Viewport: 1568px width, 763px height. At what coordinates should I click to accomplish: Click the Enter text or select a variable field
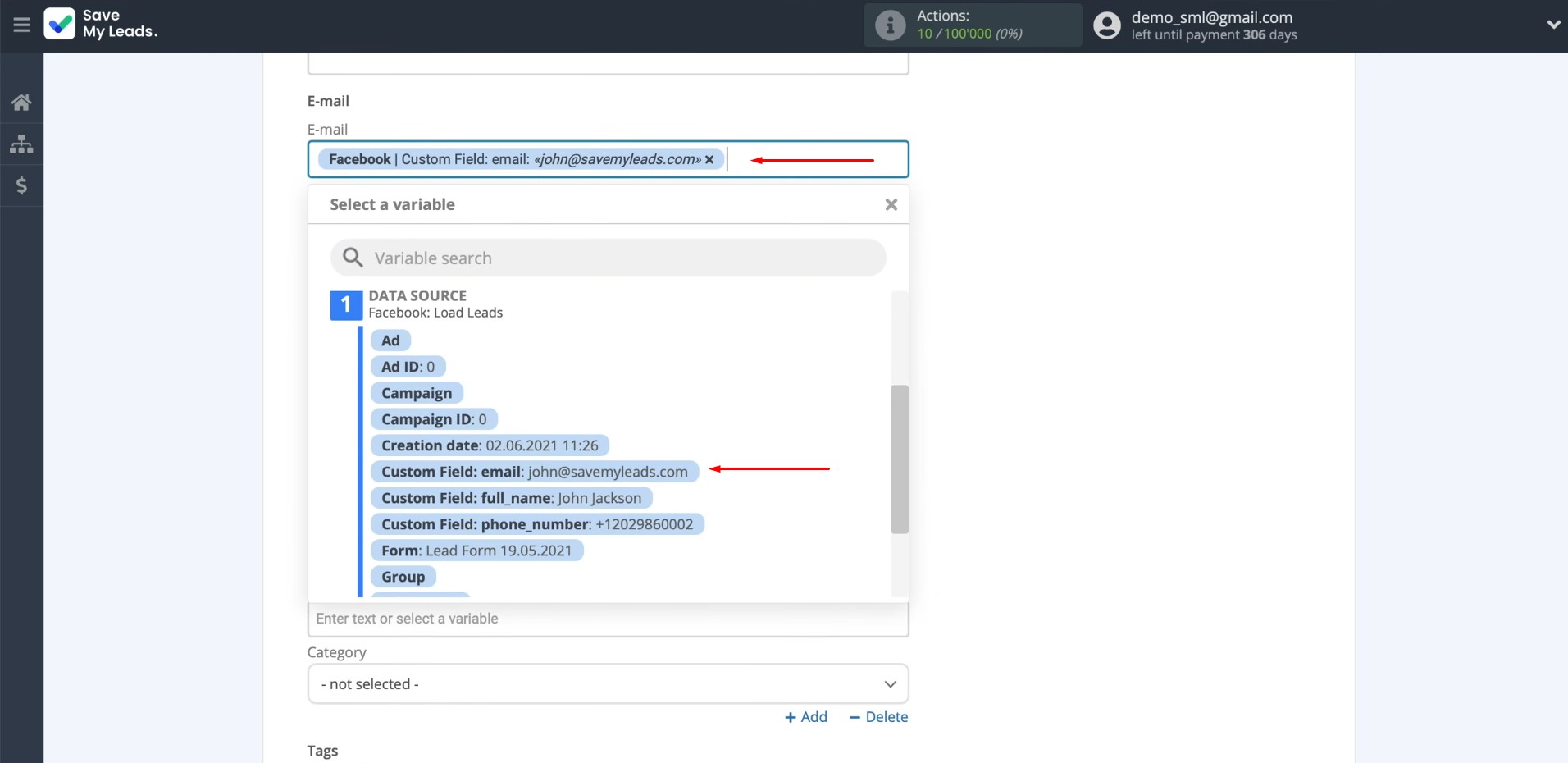pos(608,619)
